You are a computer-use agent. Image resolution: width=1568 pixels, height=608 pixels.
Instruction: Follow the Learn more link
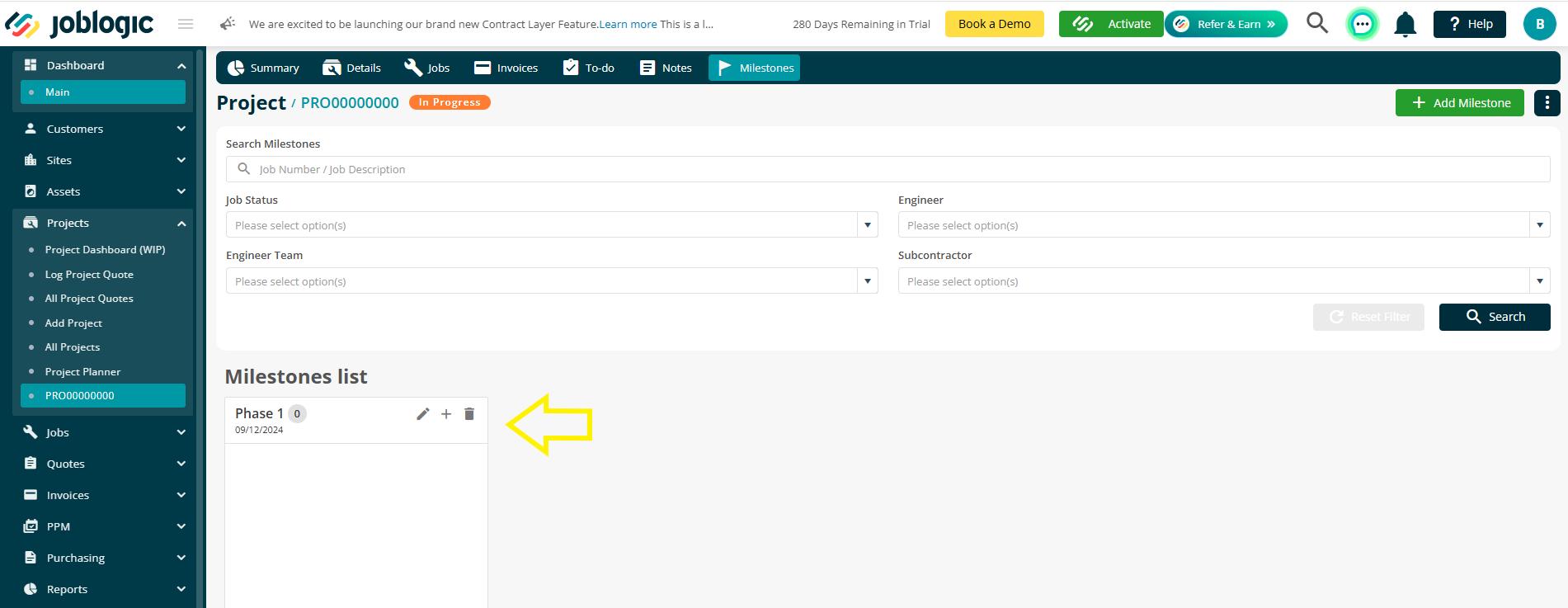click(x=628, y=24)
